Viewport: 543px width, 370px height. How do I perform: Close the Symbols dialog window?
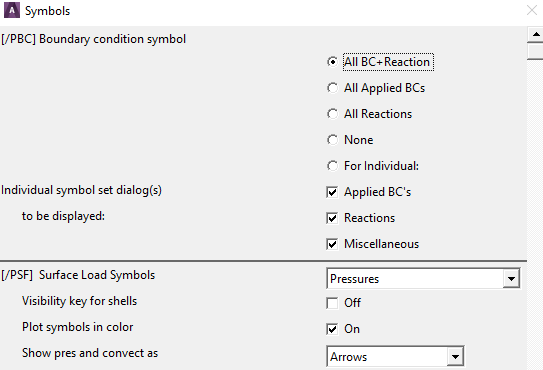532,10
